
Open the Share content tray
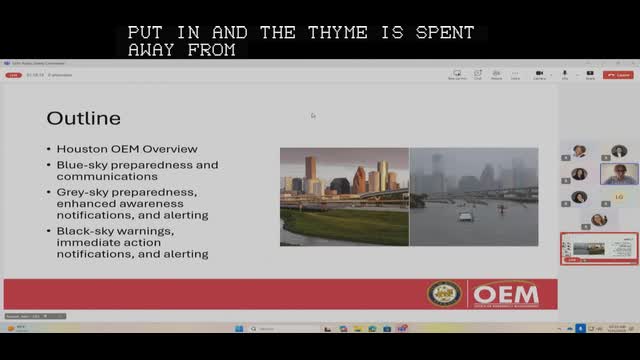coord(590,75)
